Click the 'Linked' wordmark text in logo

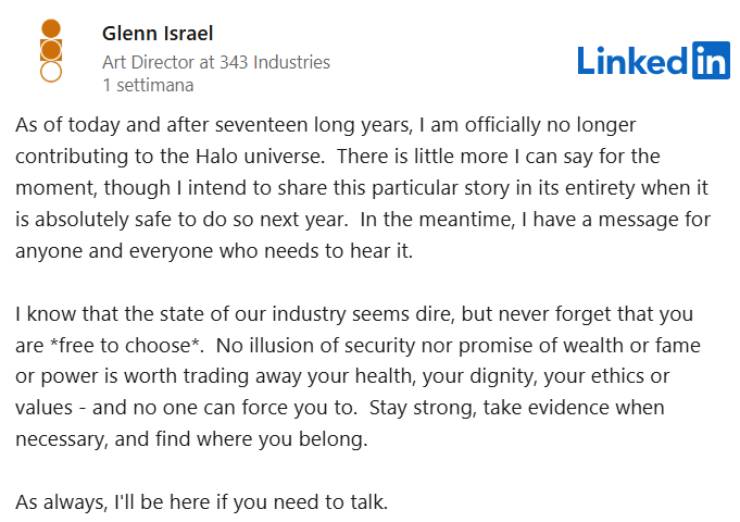coord(632,61)
